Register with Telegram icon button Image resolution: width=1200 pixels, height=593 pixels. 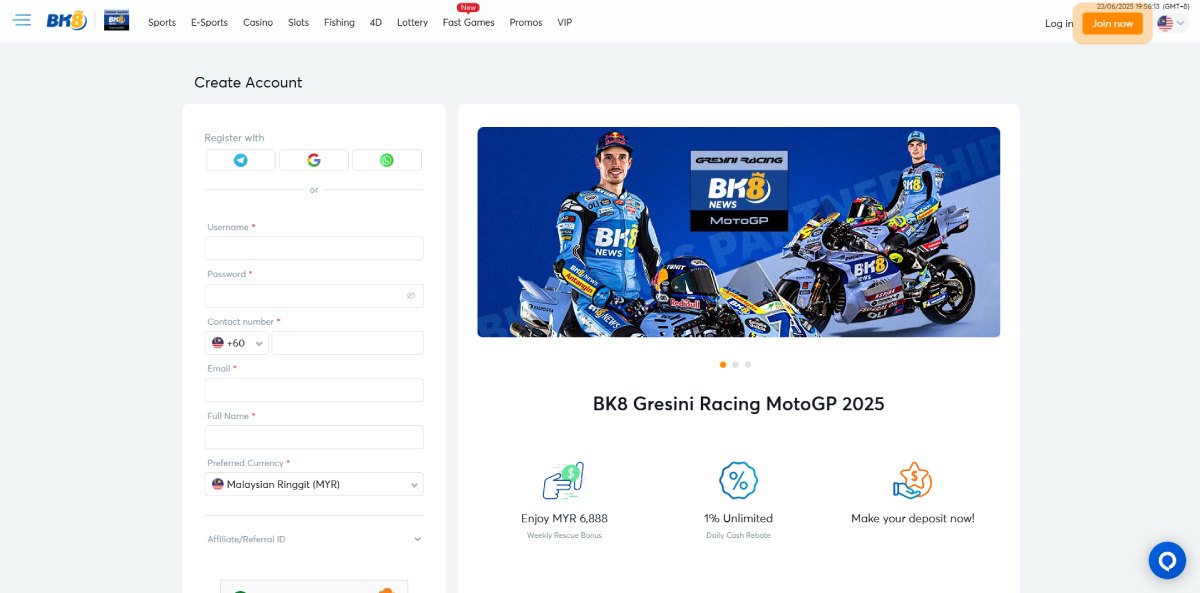coord(241,160)
